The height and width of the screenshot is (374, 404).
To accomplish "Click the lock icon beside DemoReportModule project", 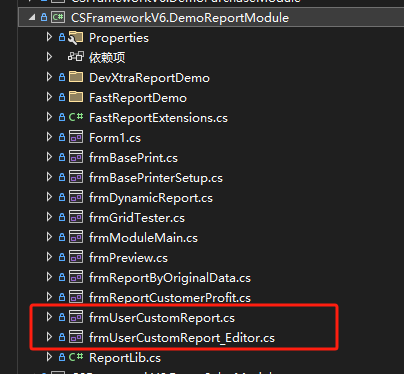I will tap(44, 17).
